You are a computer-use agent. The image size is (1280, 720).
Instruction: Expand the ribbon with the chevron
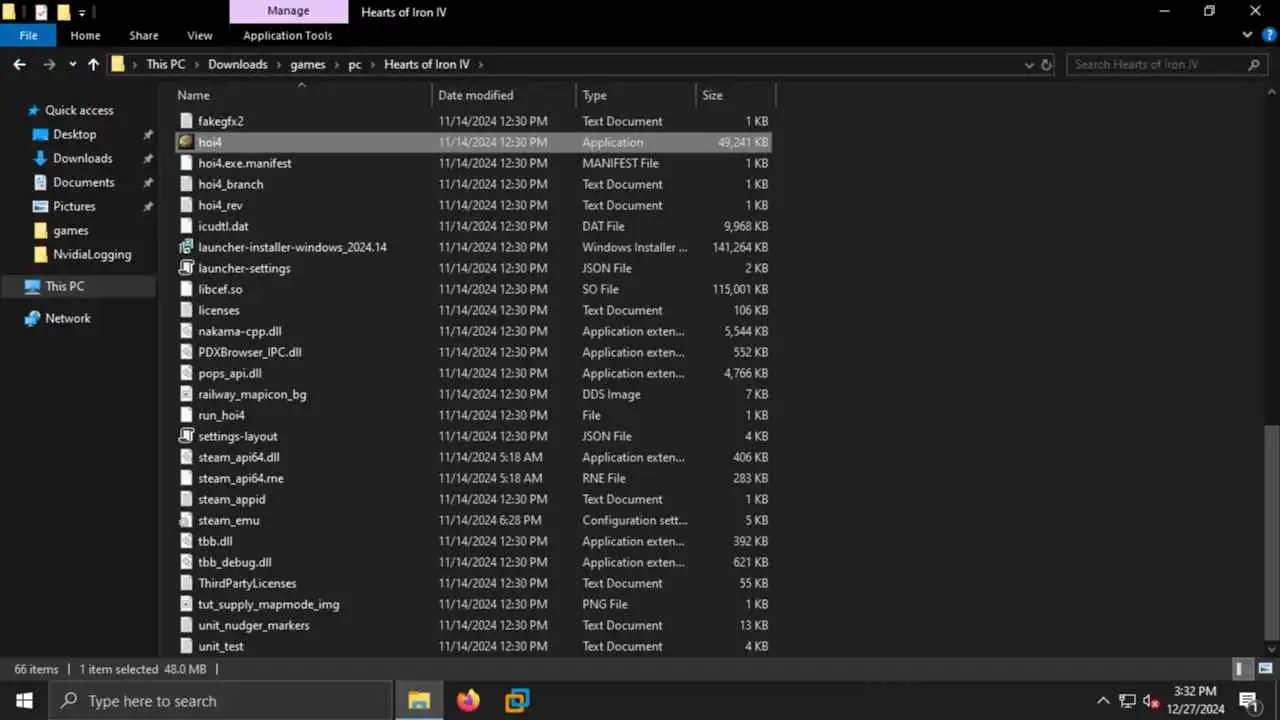click(1247, 35)
